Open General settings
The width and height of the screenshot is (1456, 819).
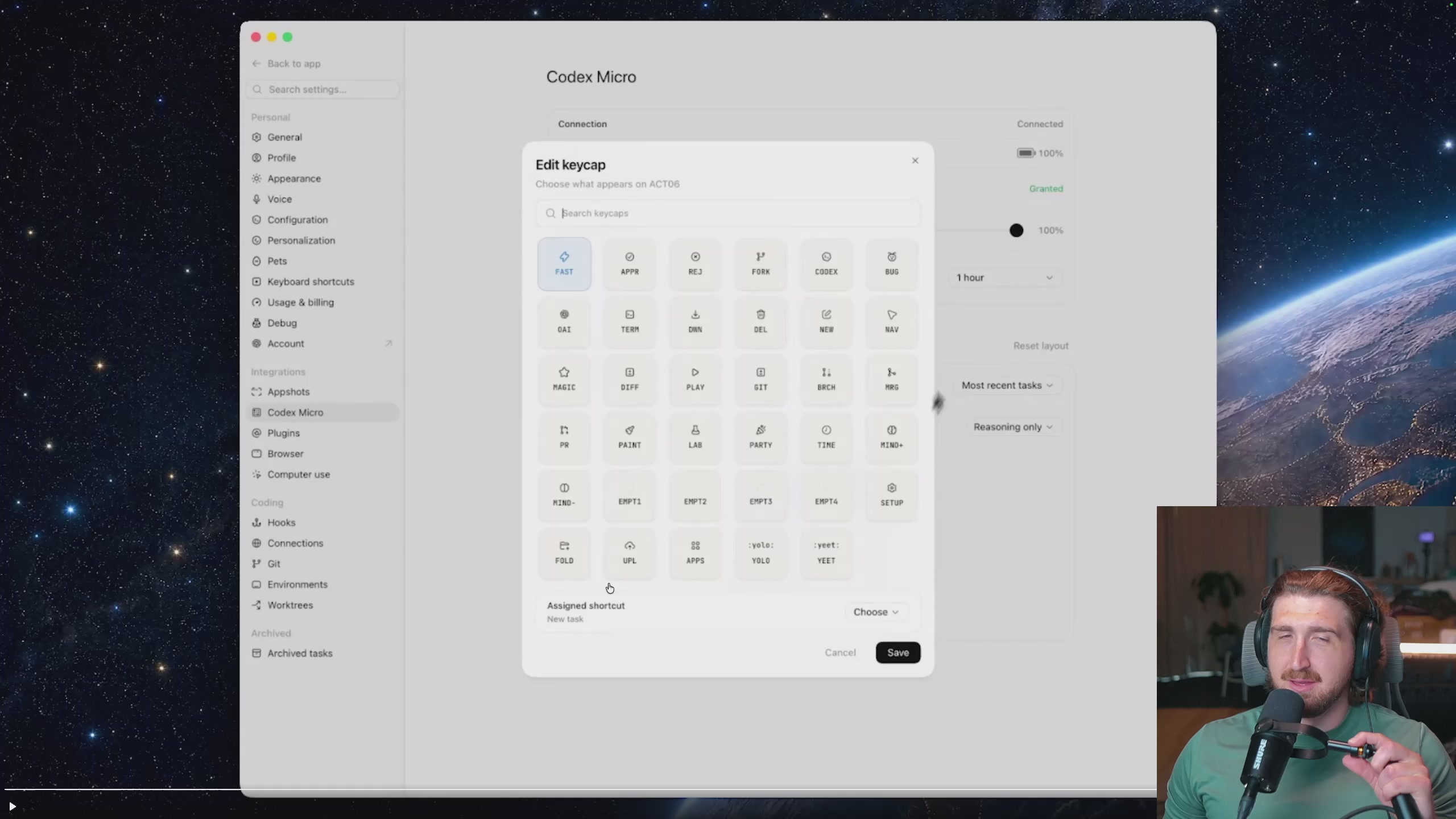point(323,137)
